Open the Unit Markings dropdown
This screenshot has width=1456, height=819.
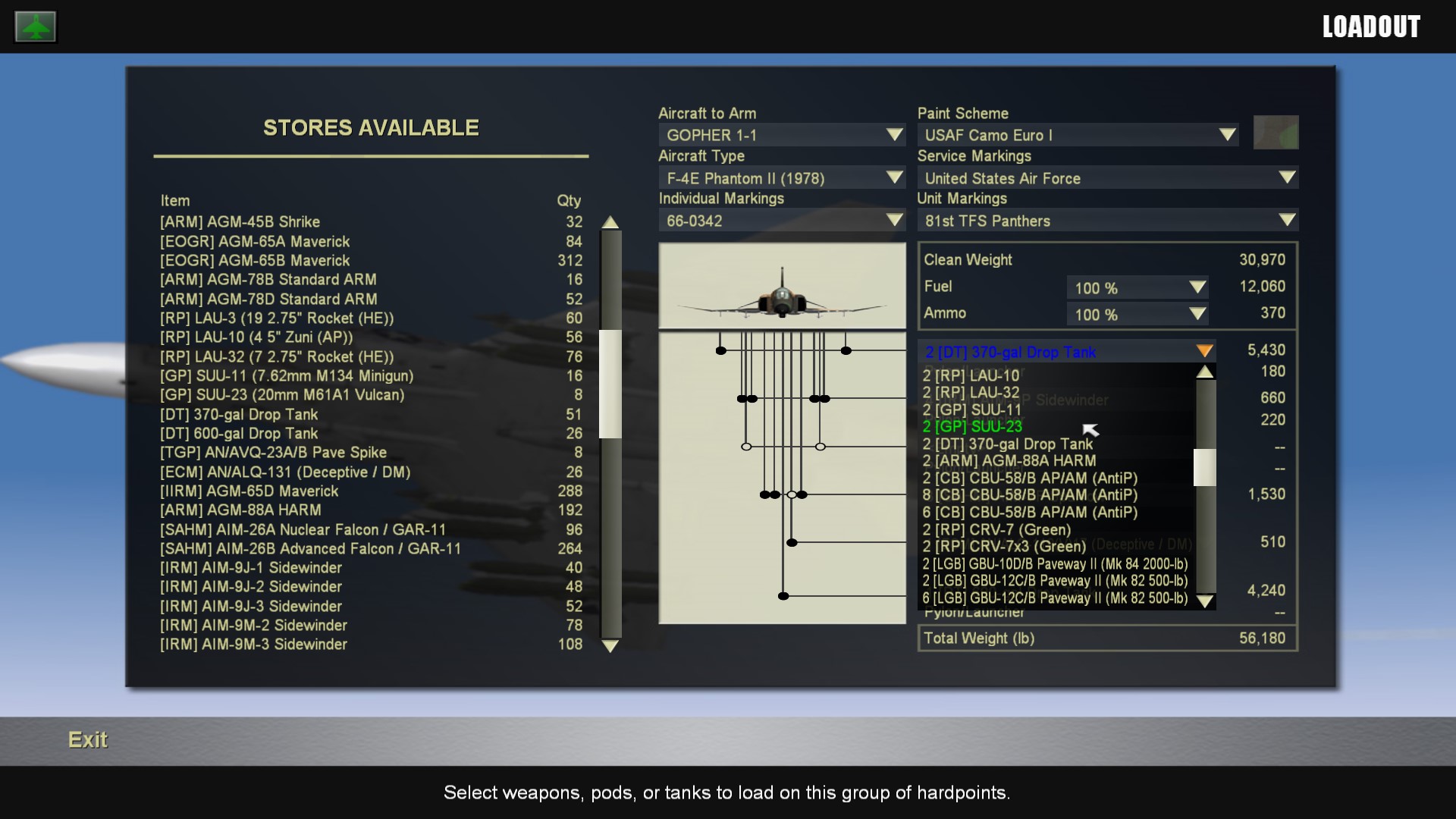point(1108,221)
